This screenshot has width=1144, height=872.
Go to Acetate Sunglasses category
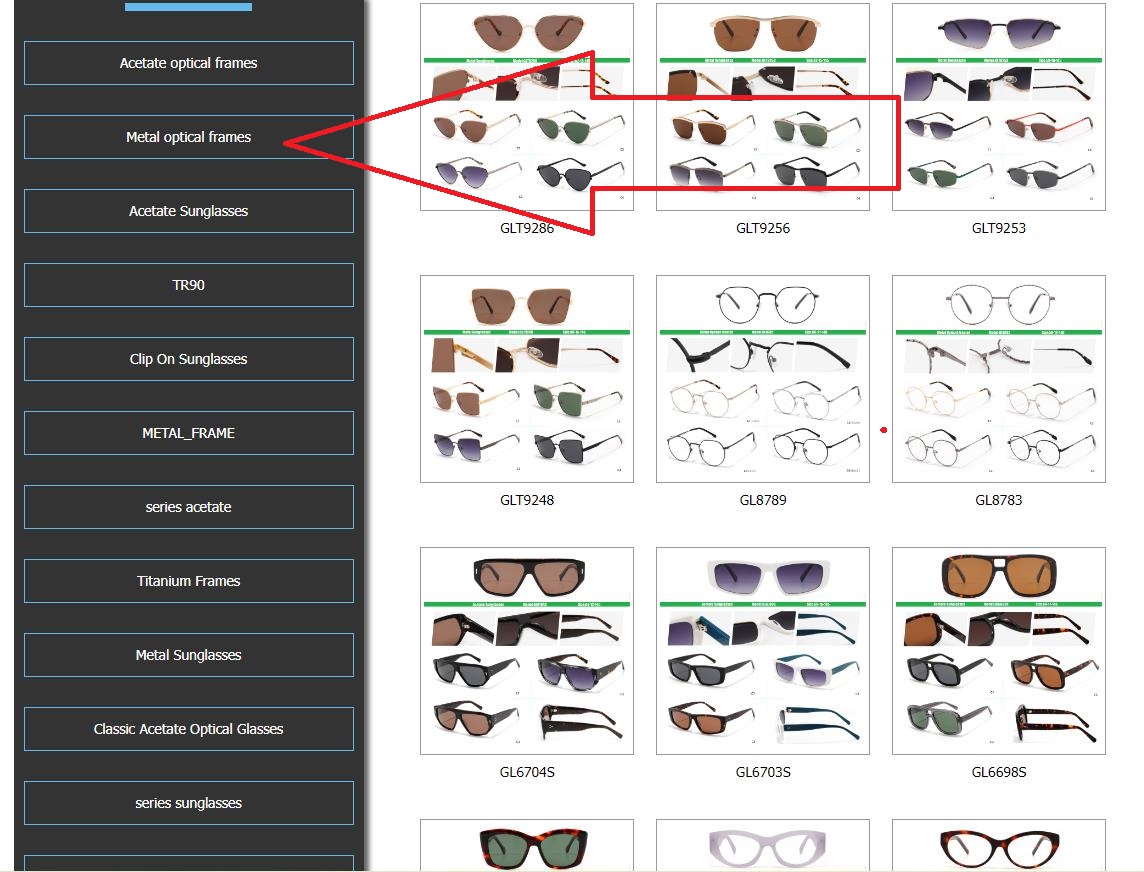[x=188, y=211]
